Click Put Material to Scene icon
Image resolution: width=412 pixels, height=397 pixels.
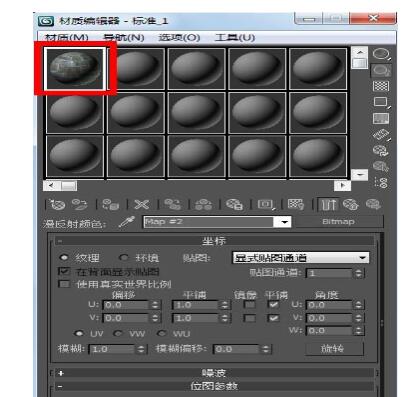[79, 204]
